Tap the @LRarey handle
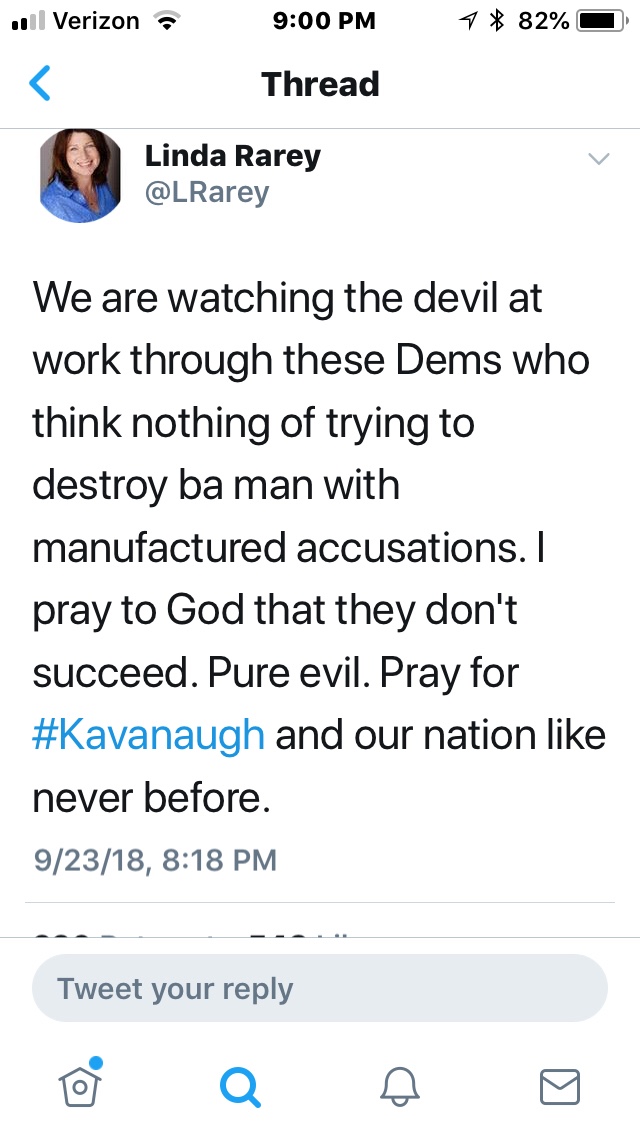The width and height of the screenshot is (640, 1136). 207,193
